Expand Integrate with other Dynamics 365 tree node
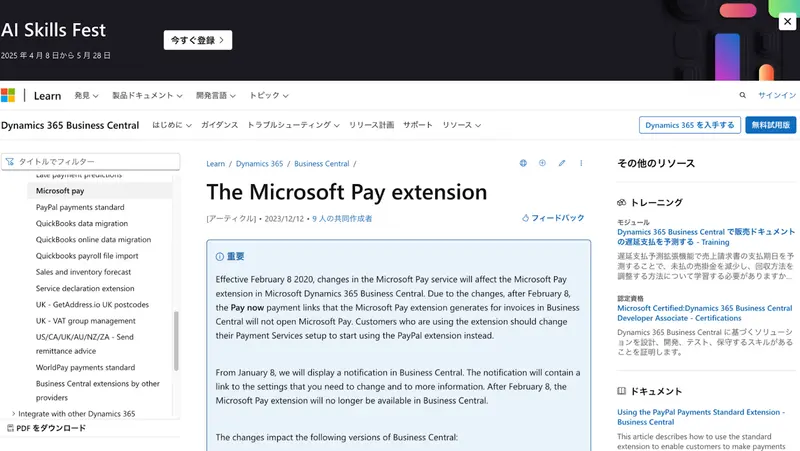This screenshot has height=451, width=800. click(x=13, y=414)
